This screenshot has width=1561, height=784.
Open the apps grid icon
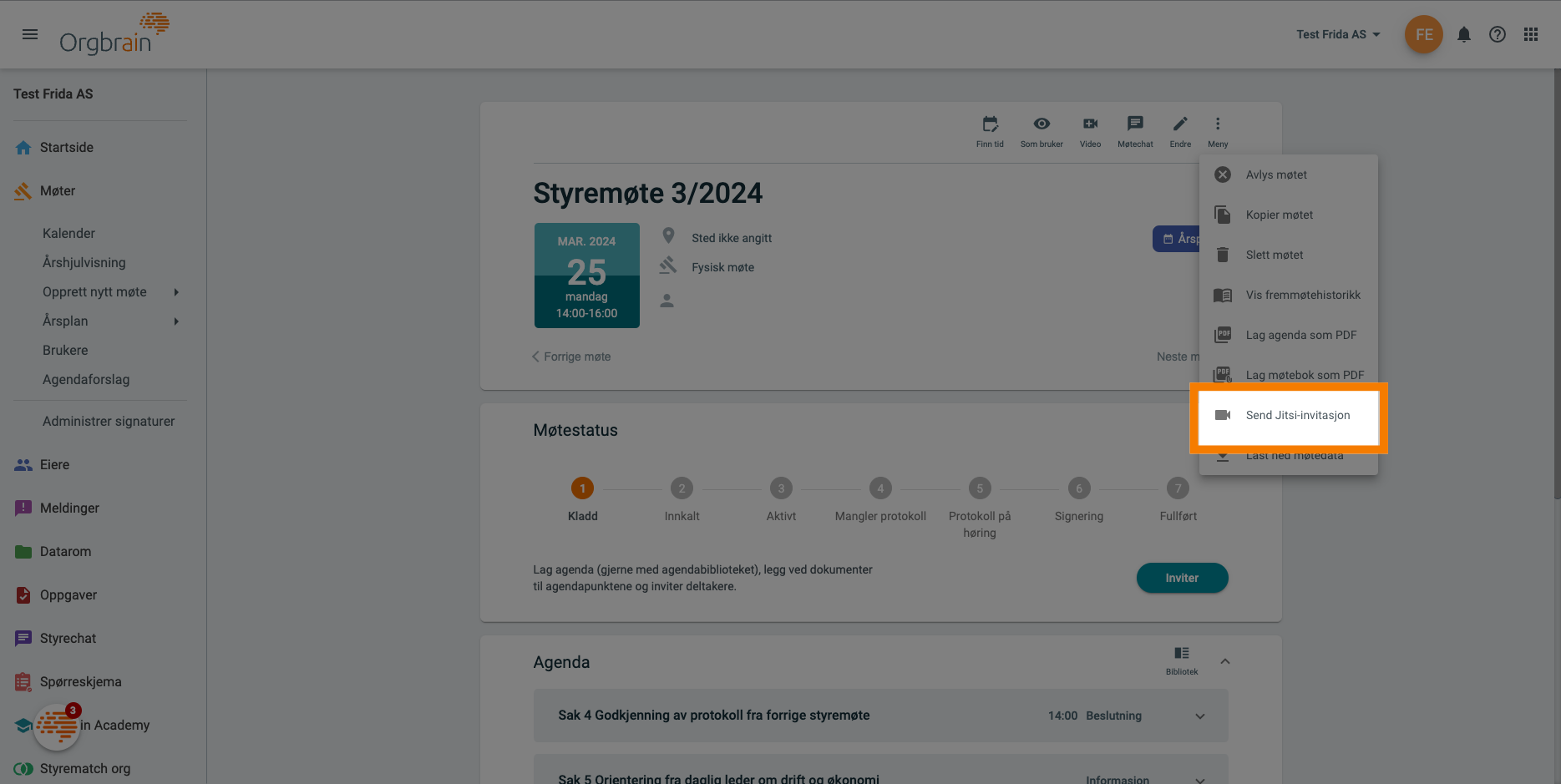click(x=1531, y=34)
